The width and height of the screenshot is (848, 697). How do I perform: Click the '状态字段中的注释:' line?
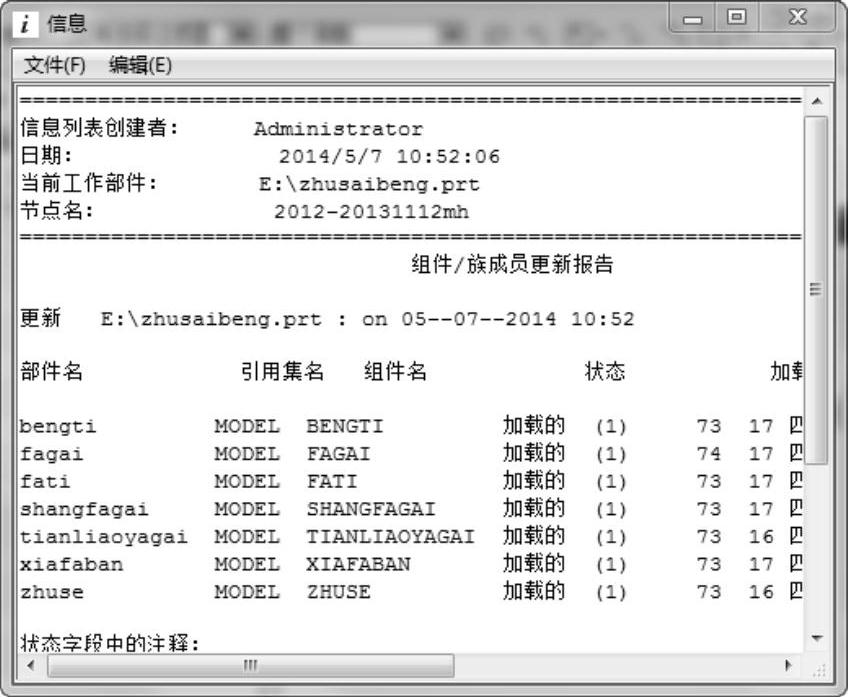pyautogui.click(x=110, y=643)
